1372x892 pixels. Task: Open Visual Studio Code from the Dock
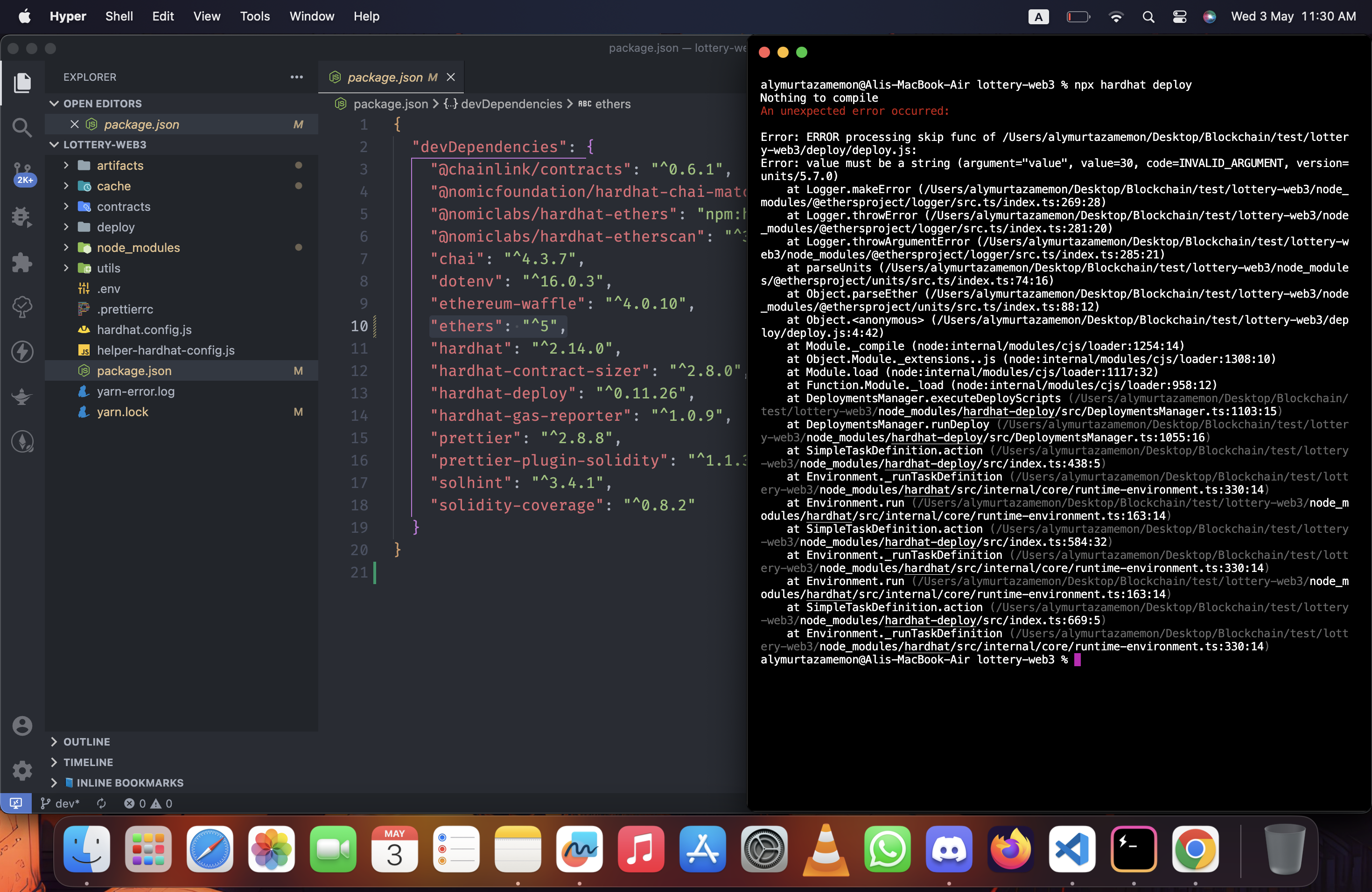(1072, 849)
